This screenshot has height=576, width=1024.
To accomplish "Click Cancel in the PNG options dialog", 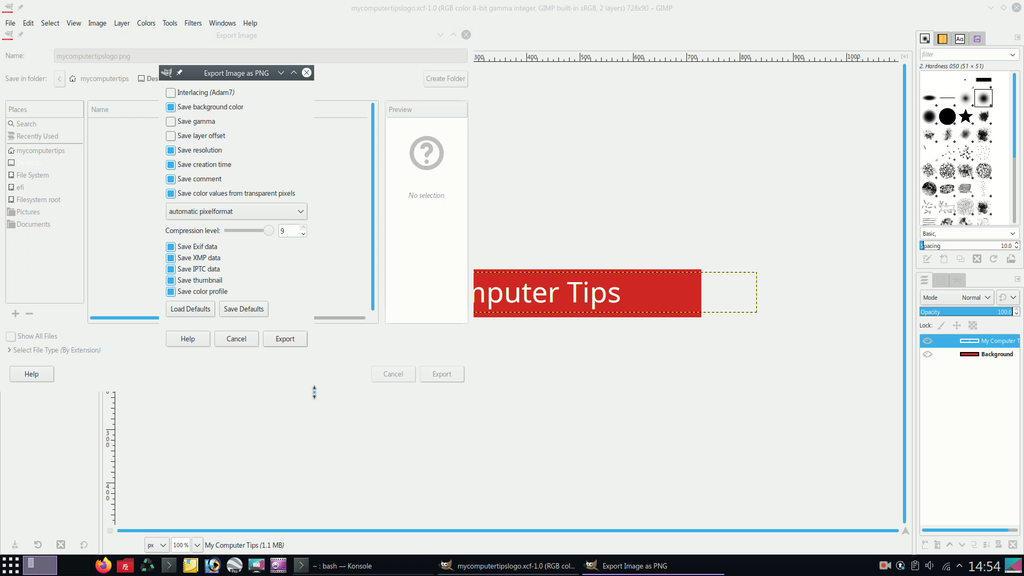I will (236, 339).
